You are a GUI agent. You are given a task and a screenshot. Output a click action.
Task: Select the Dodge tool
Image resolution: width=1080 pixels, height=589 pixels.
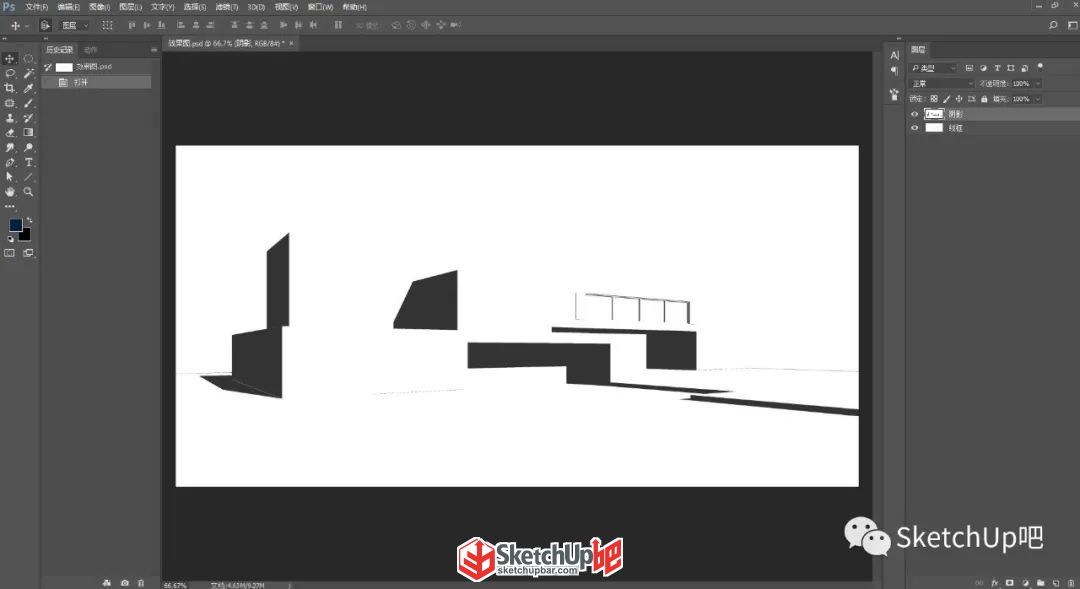pos(28,147)
